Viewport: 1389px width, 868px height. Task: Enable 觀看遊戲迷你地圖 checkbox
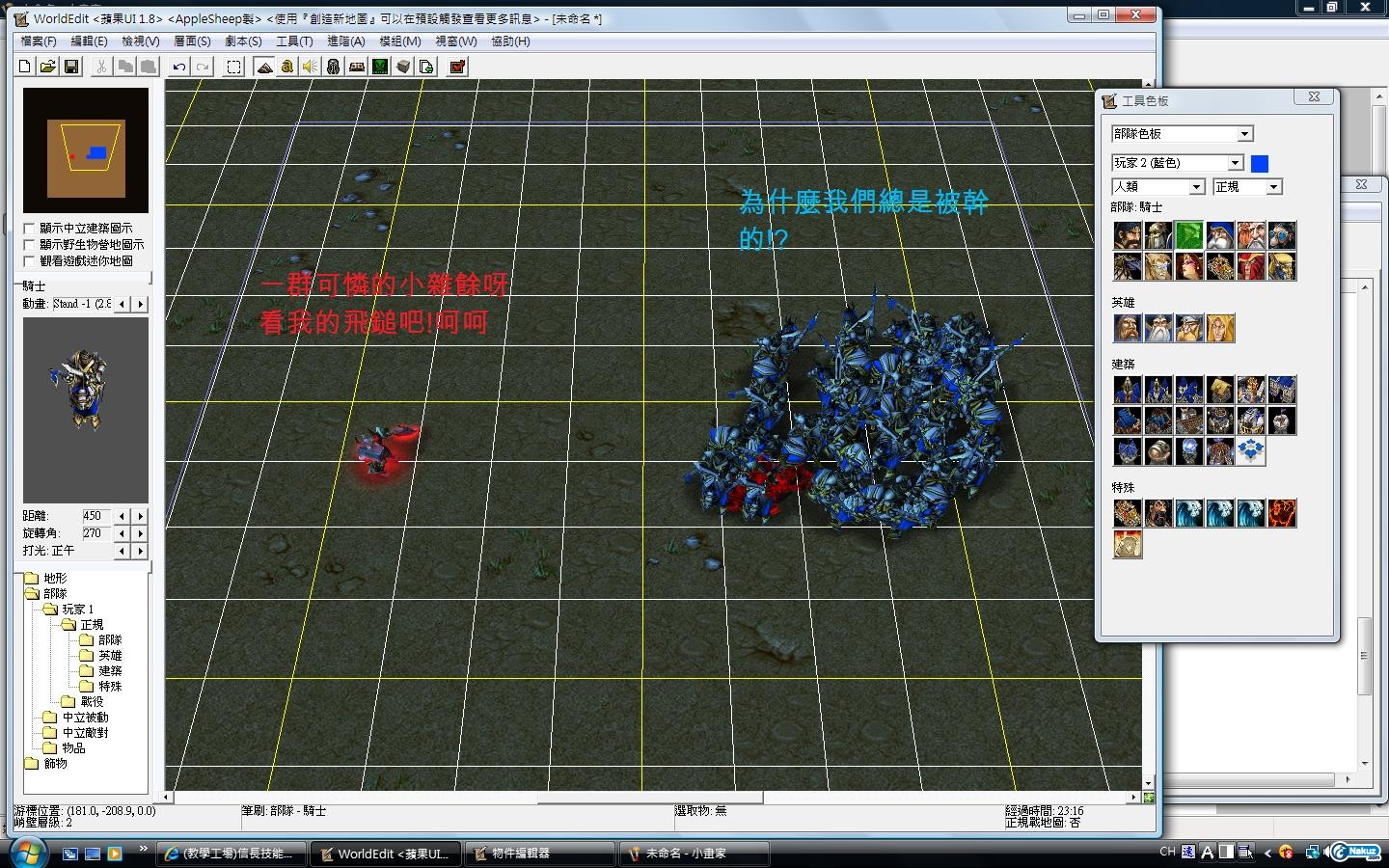coord(29,261)
